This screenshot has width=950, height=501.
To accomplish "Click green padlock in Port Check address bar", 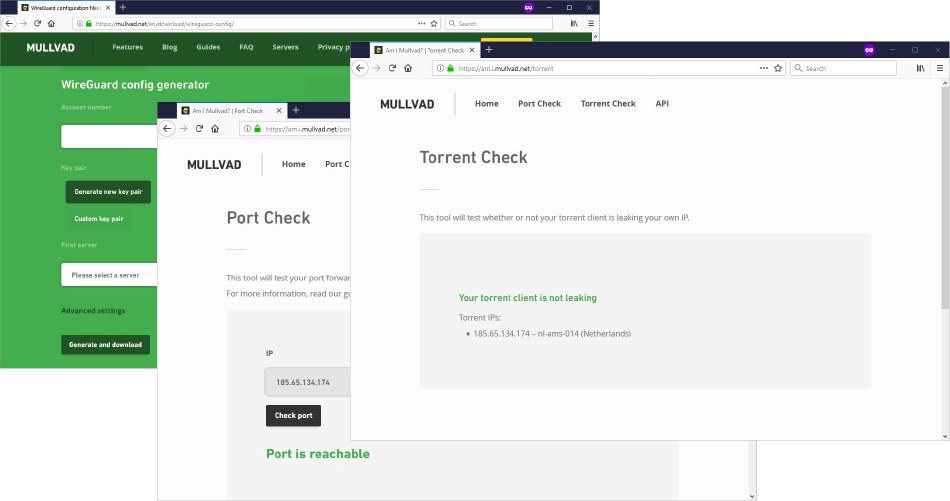I will (x=257, y=128).
